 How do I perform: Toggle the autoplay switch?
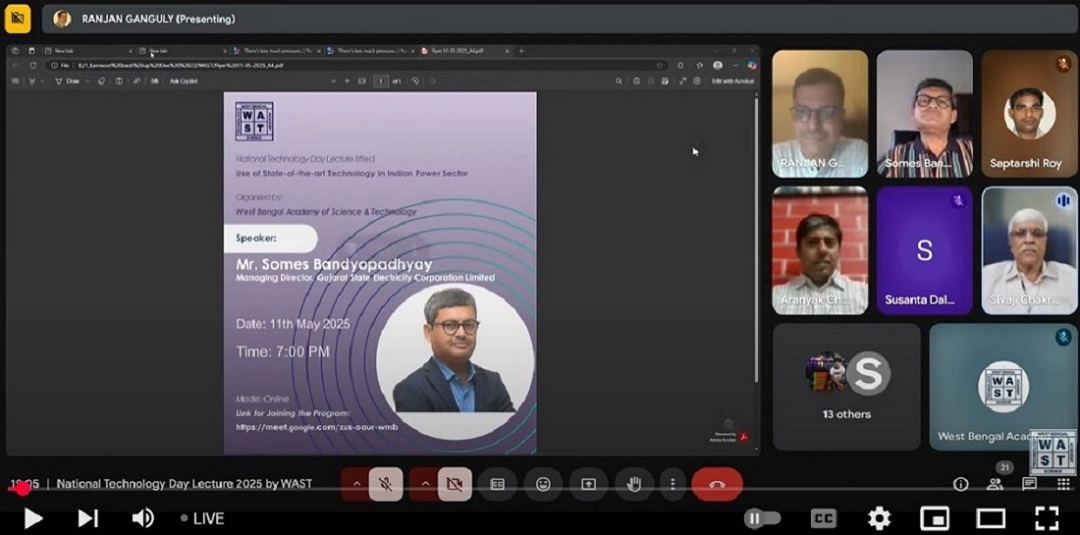[762, 518]
